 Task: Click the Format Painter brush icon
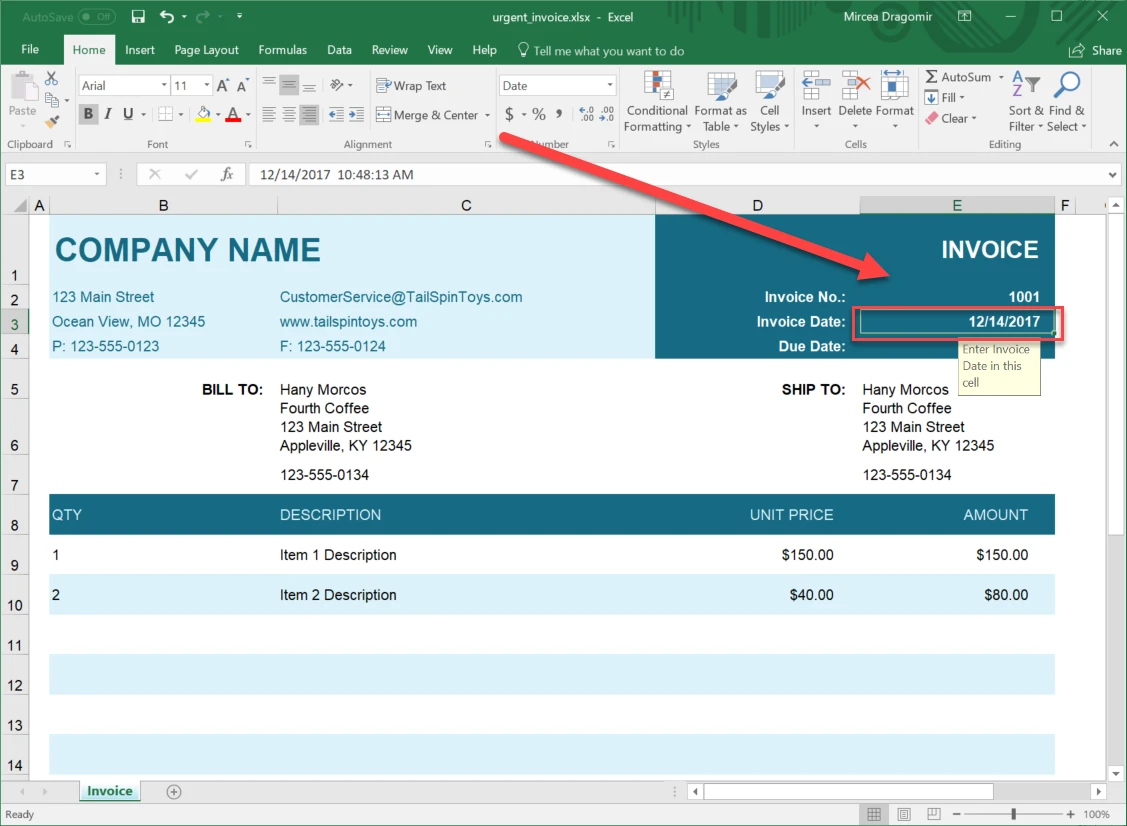[x=52, y=122]
